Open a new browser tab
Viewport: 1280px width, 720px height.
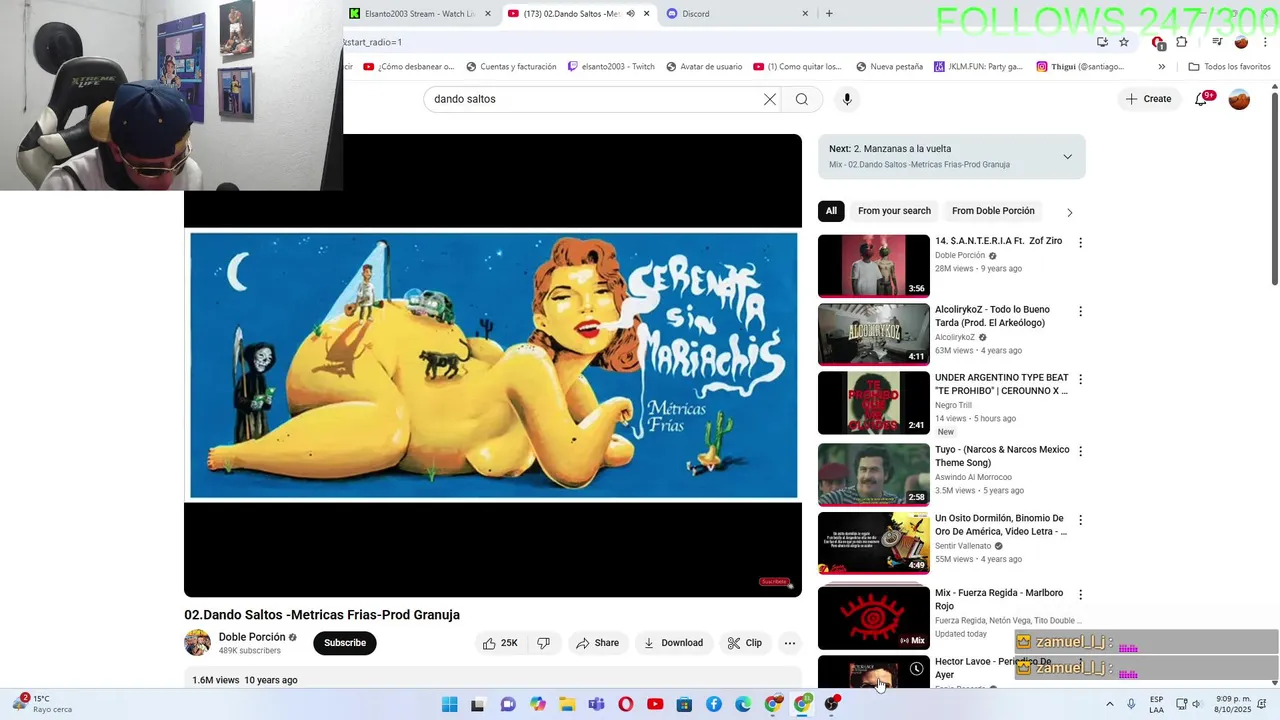829,14
